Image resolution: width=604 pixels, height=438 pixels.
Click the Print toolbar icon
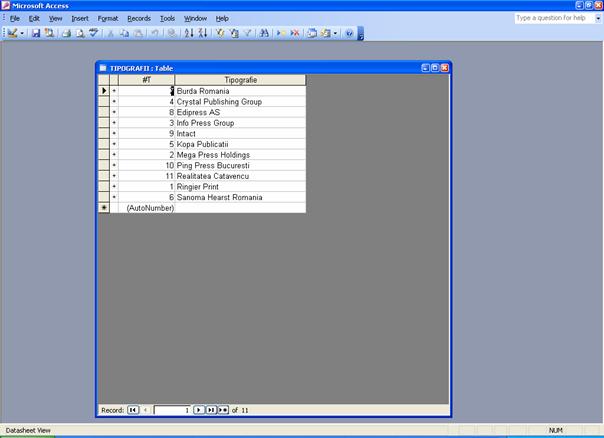click(65, 33)
